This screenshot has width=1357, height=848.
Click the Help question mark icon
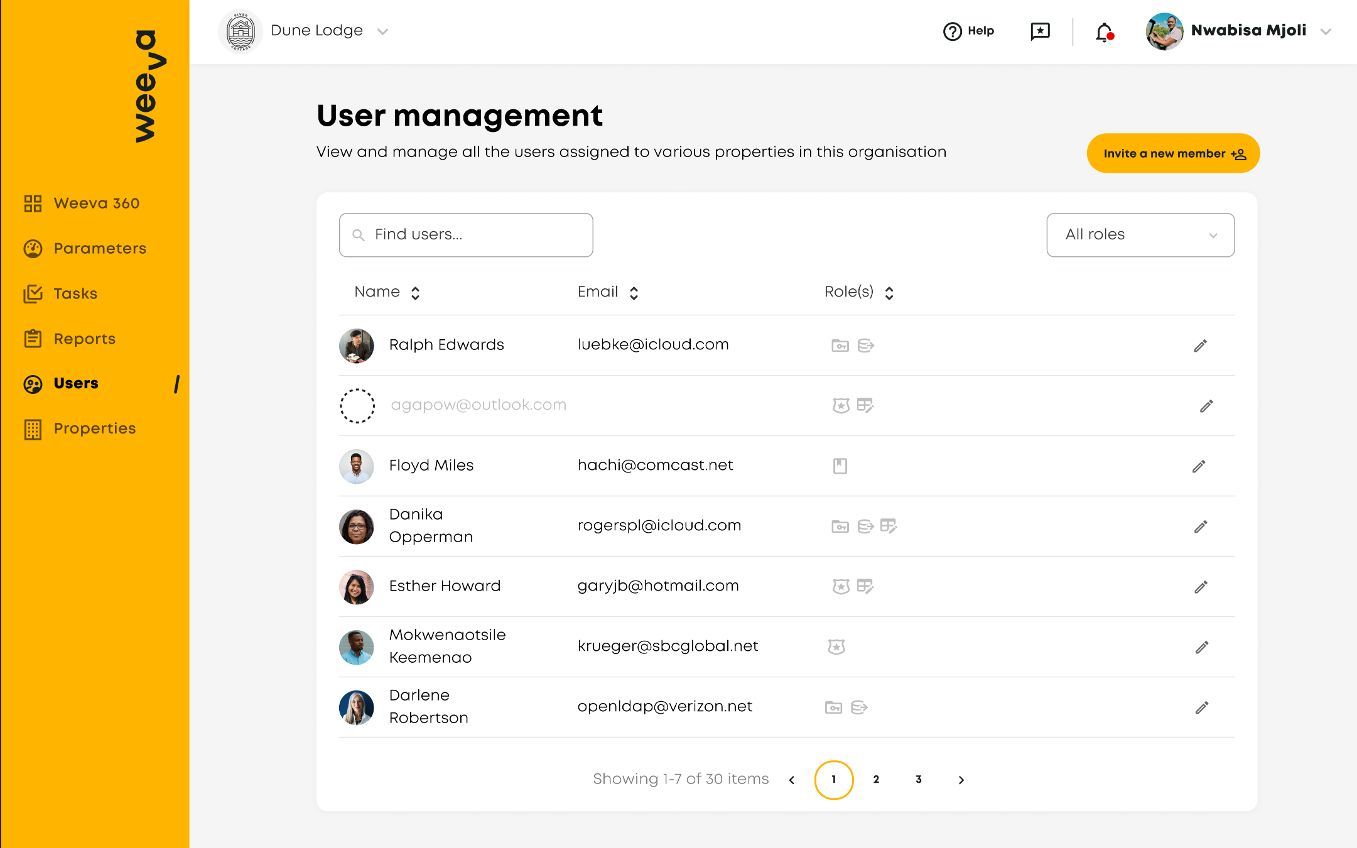coord(952,32)
